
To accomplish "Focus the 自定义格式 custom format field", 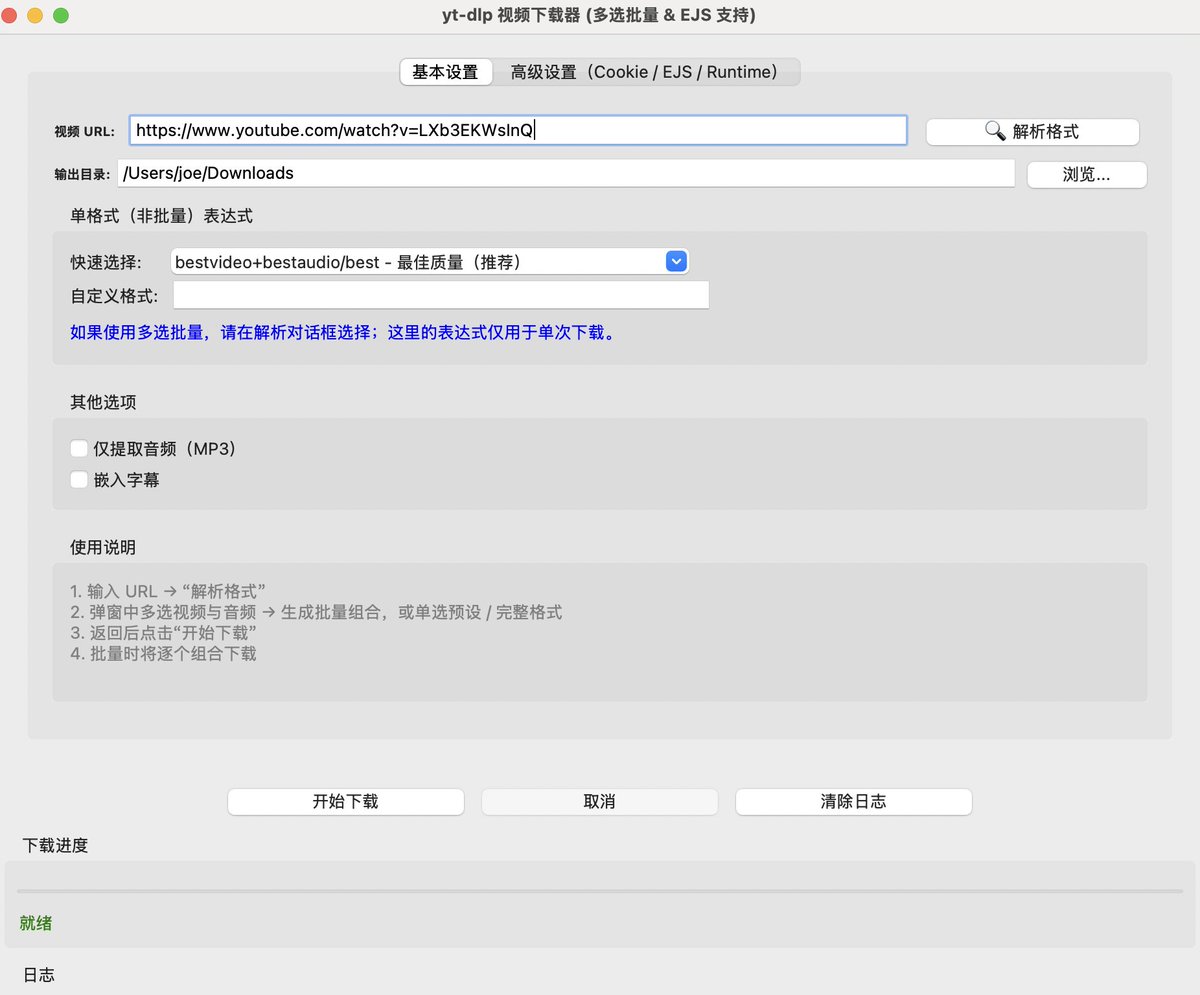I will tap(440, 294).
